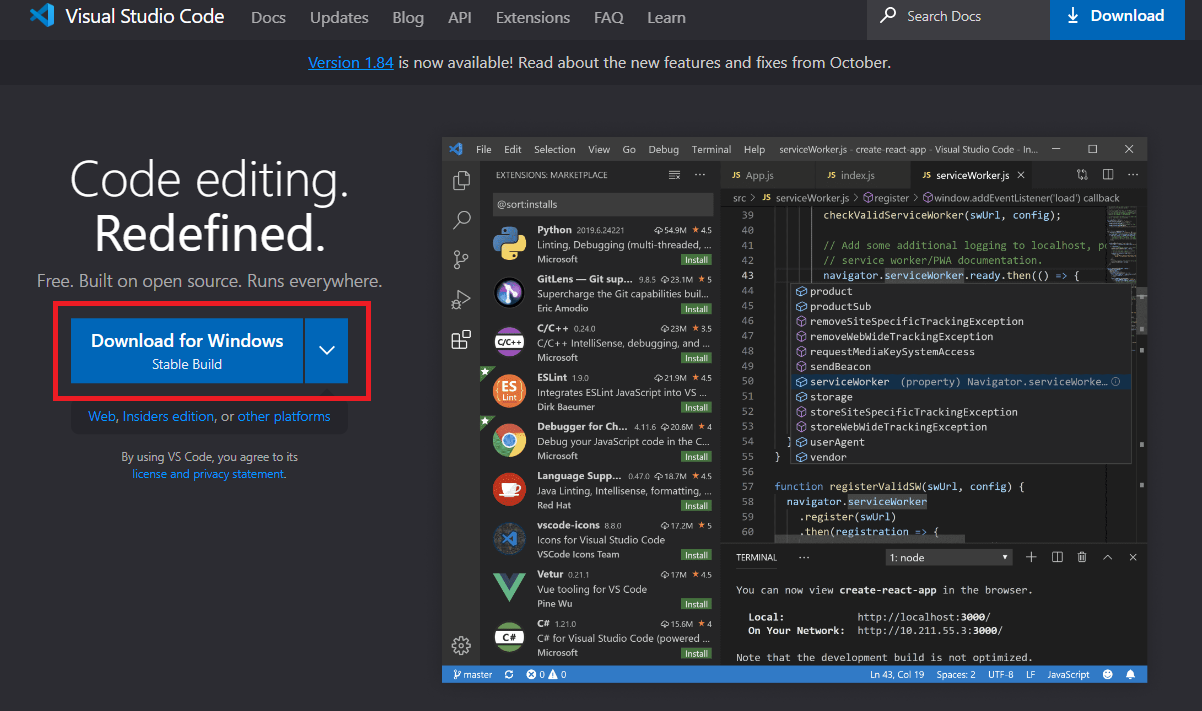Click Download for Windows Stable Build

pos(187,350)
